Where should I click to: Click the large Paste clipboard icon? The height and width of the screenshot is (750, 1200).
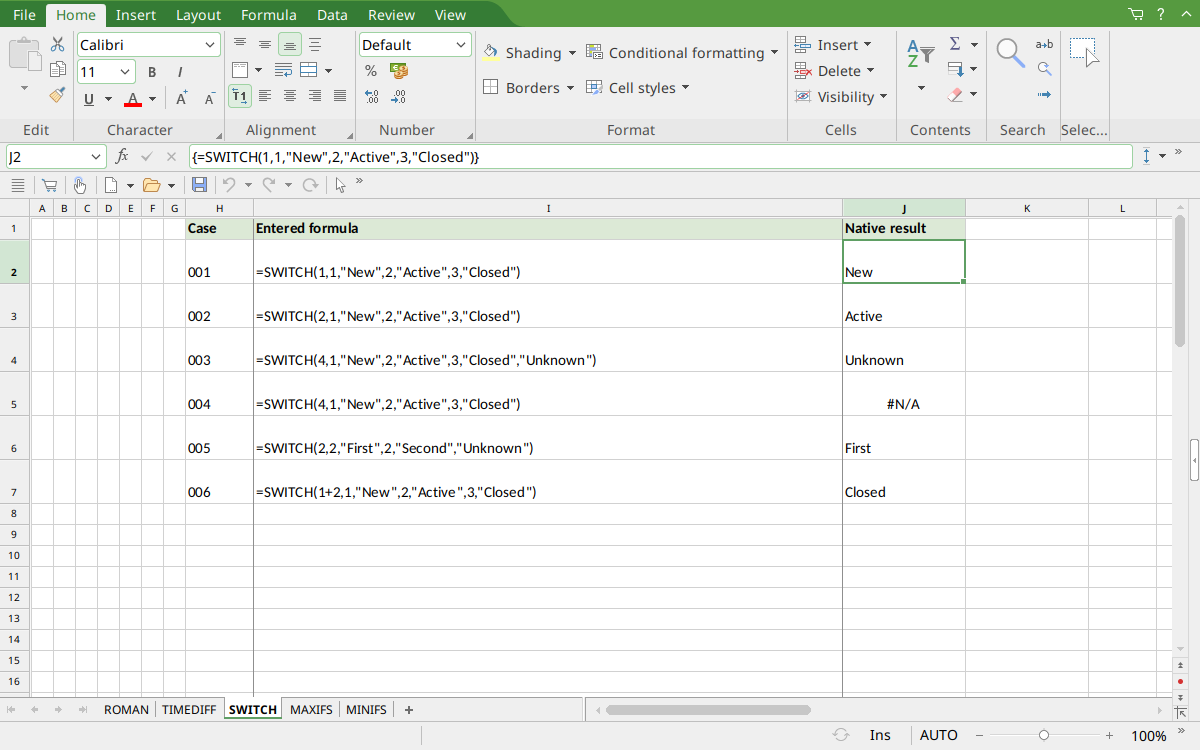pyautogui.click(x=25, y=53)
